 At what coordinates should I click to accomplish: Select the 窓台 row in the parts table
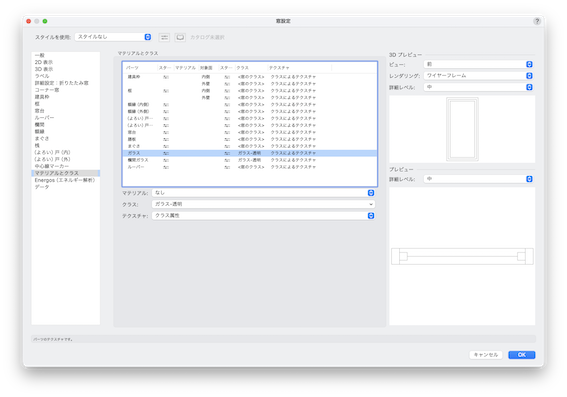(x=250, y=132)
